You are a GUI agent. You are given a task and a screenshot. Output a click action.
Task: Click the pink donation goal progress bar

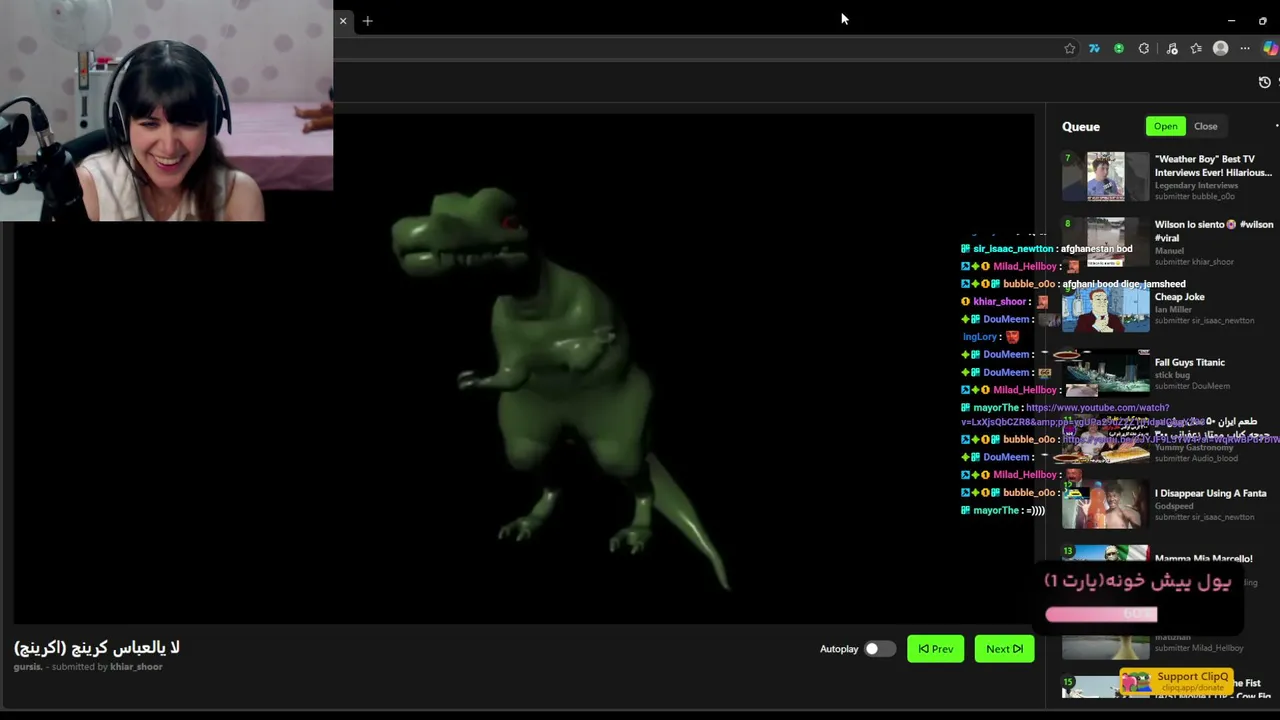1101,614
